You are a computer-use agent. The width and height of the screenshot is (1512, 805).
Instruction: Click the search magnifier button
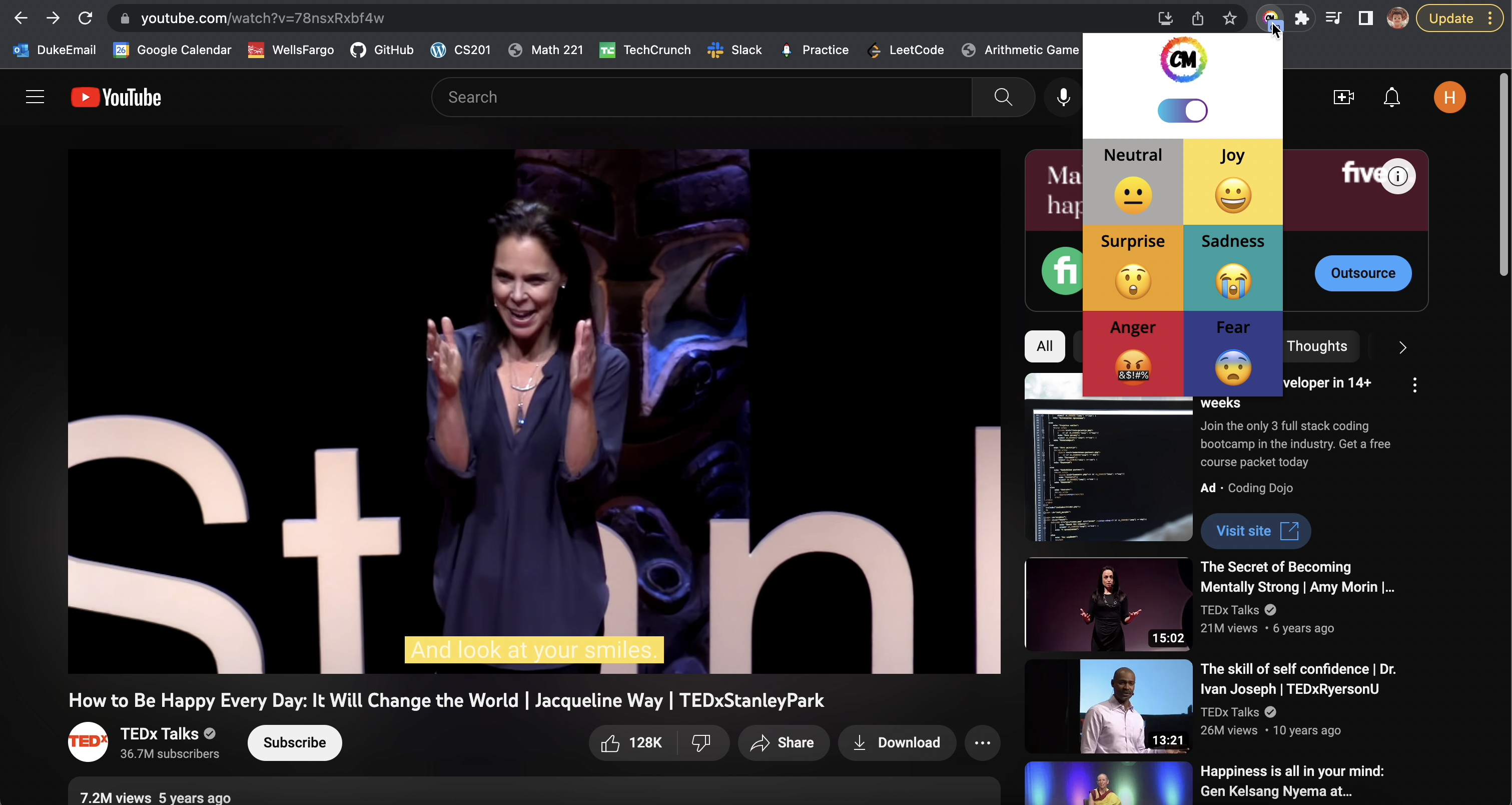(x=1003, y=98)
